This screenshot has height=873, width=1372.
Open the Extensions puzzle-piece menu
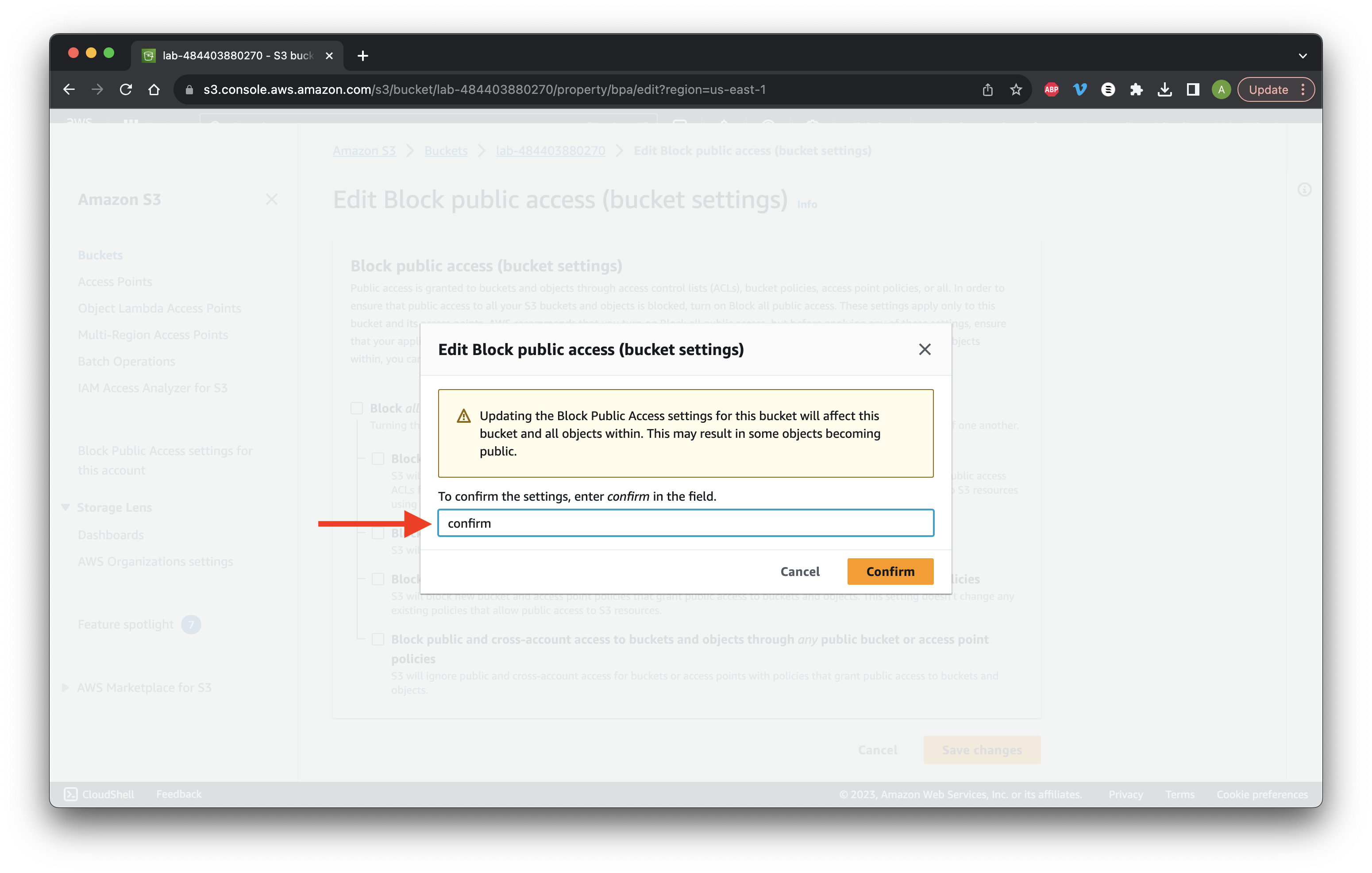[x=1136, y=89]
